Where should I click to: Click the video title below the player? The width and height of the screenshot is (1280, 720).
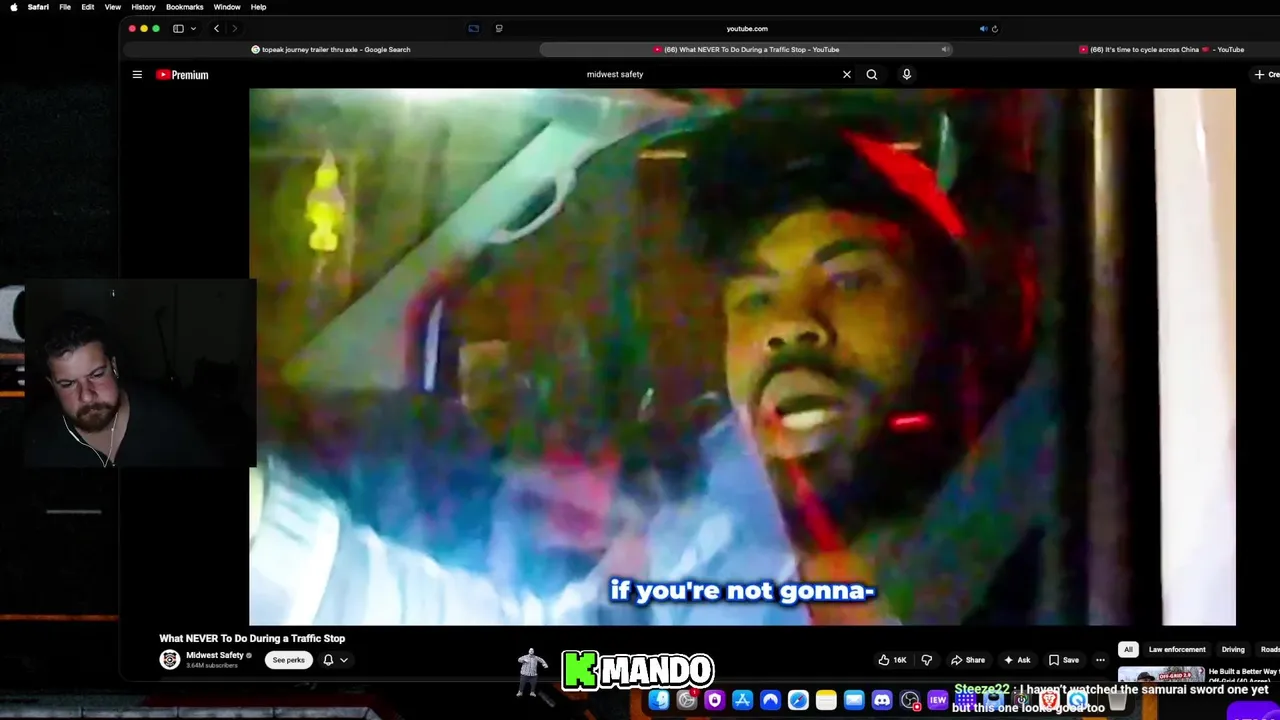click(252, 638)
